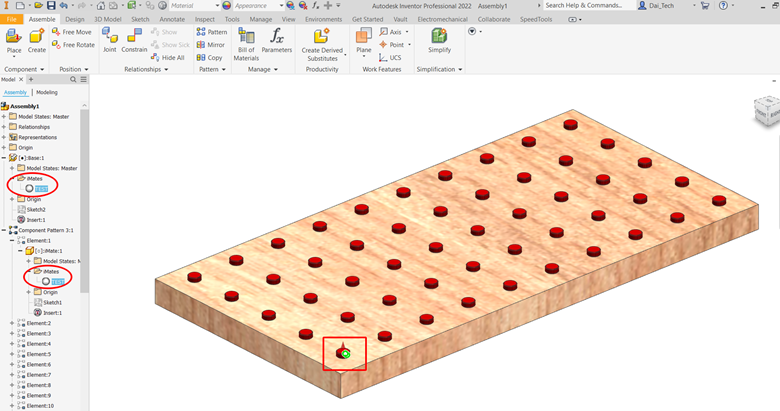The width and height of the screenshot is (780, 411).
Task: Expand the Relationships folder node
Action: [x=4, y=127]
